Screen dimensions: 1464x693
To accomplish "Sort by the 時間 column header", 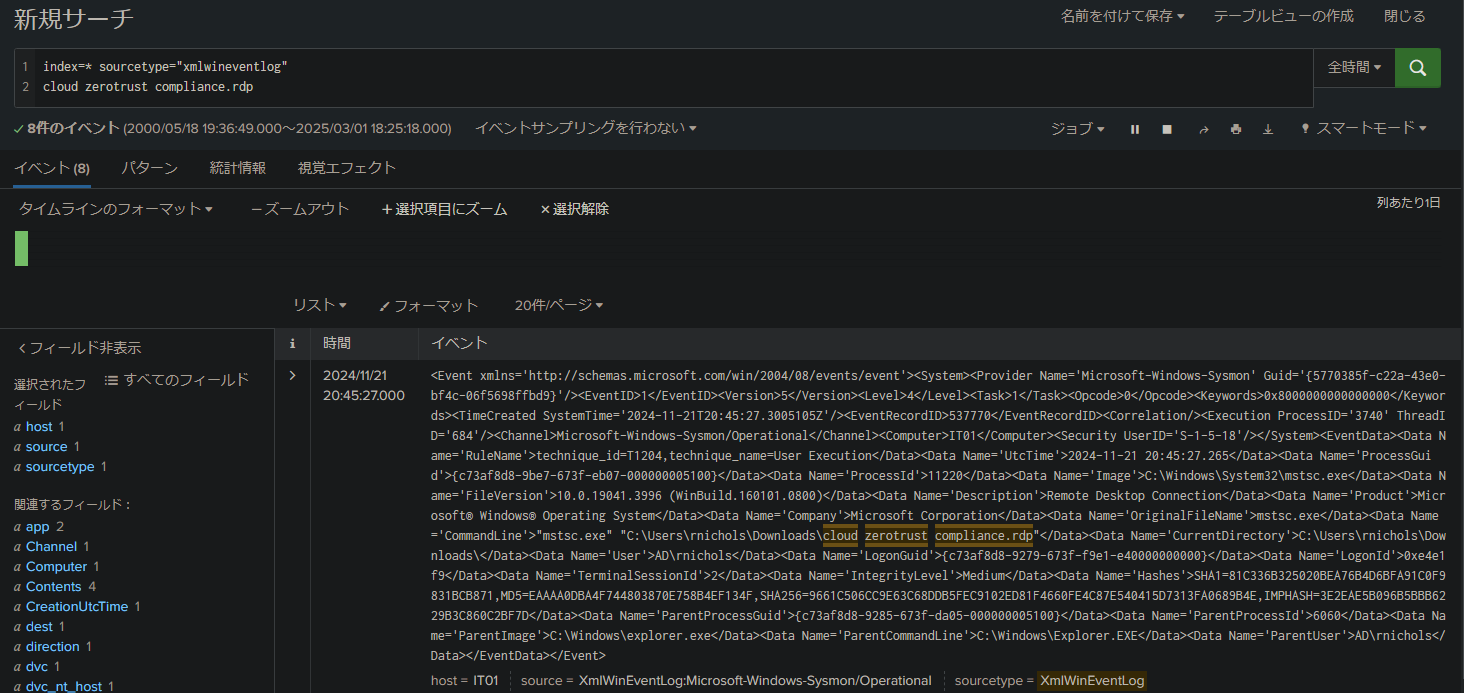I will tap(337, 343).
